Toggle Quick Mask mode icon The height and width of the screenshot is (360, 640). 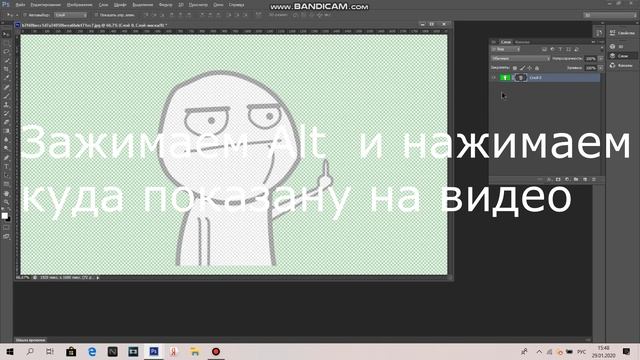6,228
